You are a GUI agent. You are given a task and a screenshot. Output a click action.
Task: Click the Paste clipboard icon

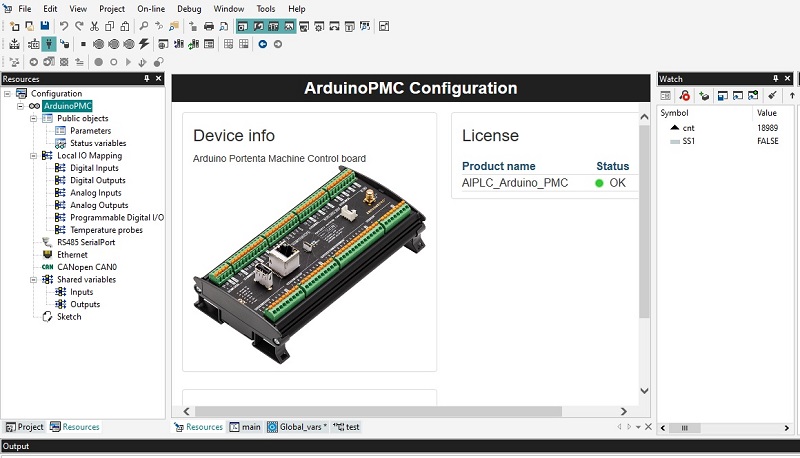(x=124, y=27)
